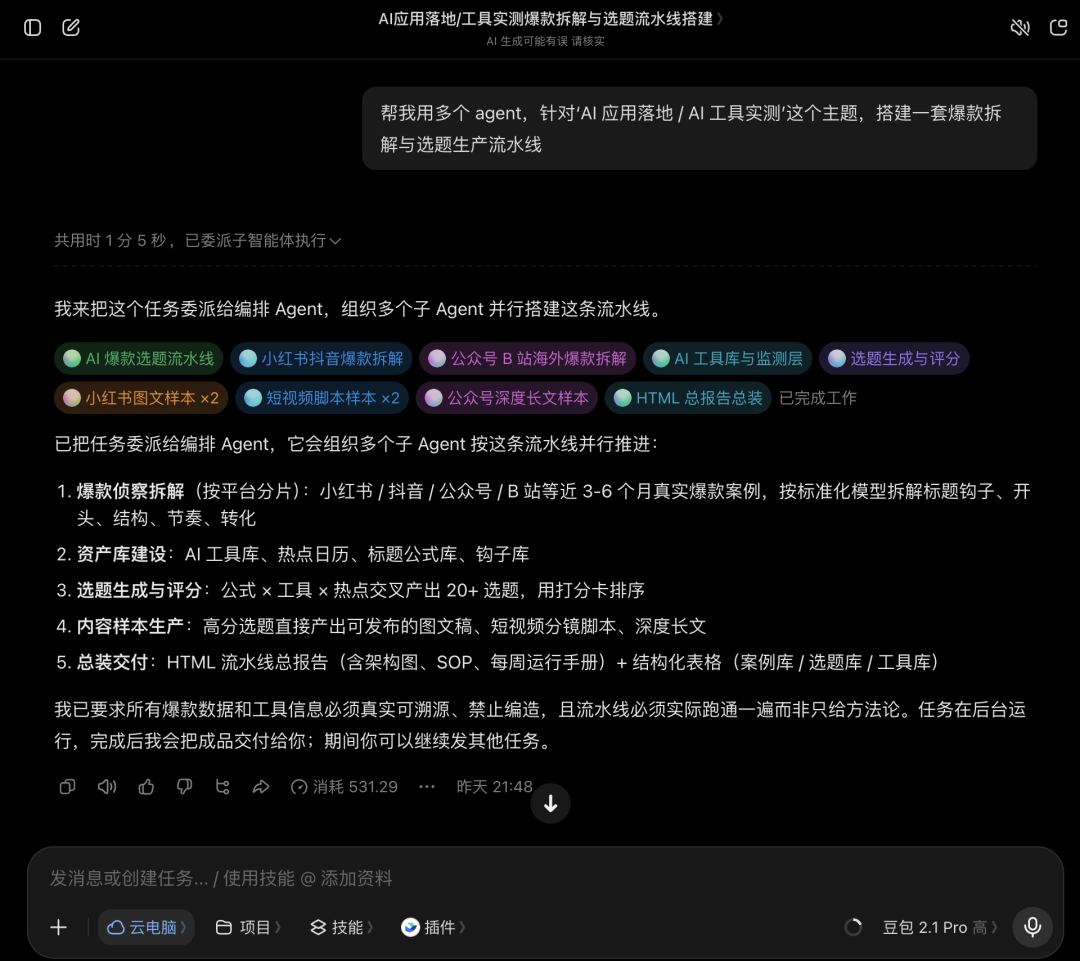Screen dimensions: 1080x961
Task: Dislike the reply with the thumbs-down icon
Action: [185, 787]
